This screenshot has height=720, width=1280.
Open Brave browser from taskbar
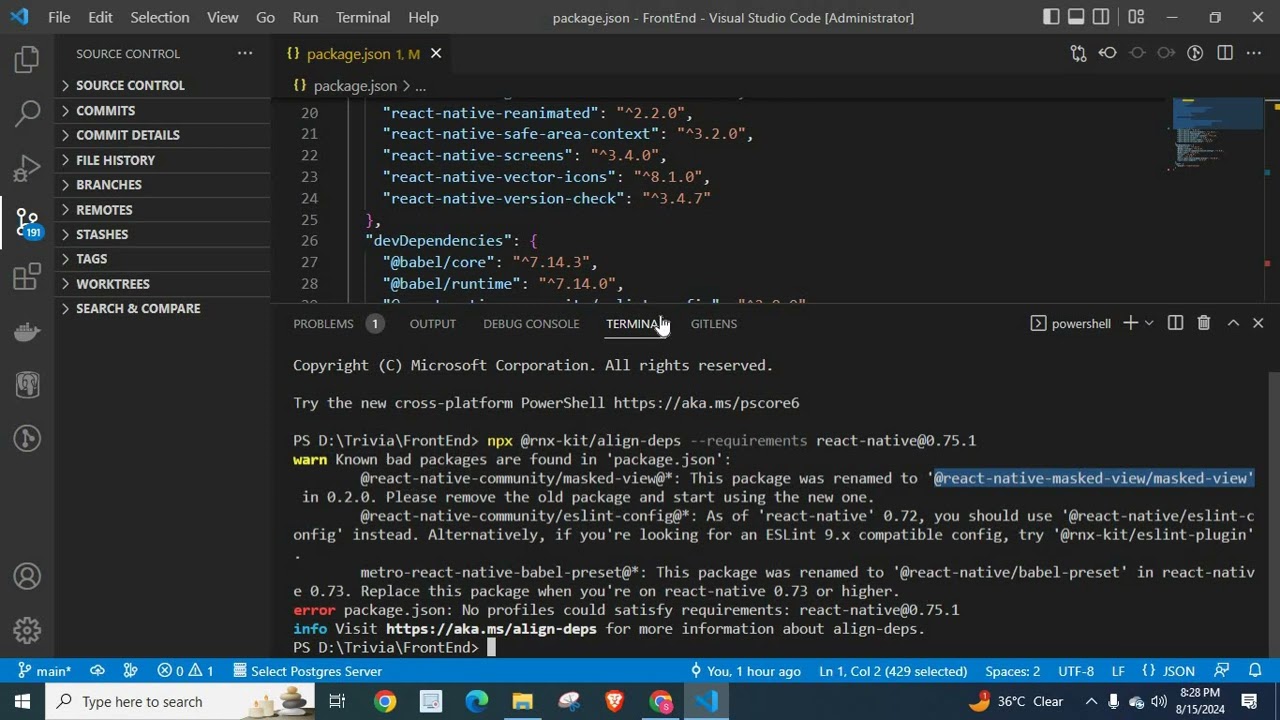[614, 702]
